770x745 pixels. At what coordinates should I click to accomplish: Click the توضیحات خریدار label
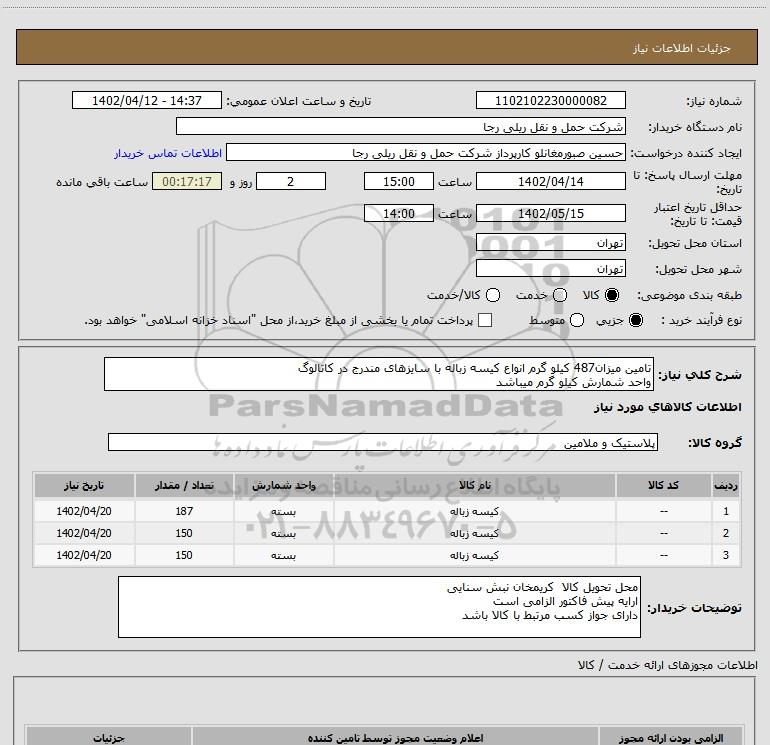tap(694, 608)
